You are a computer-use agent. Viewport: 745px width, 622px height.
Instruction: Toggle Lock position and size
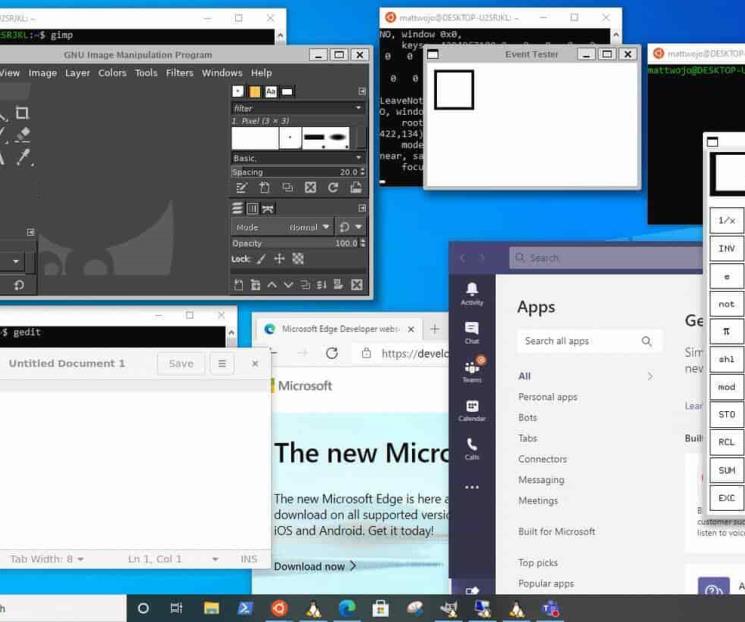tap(279, 259)
